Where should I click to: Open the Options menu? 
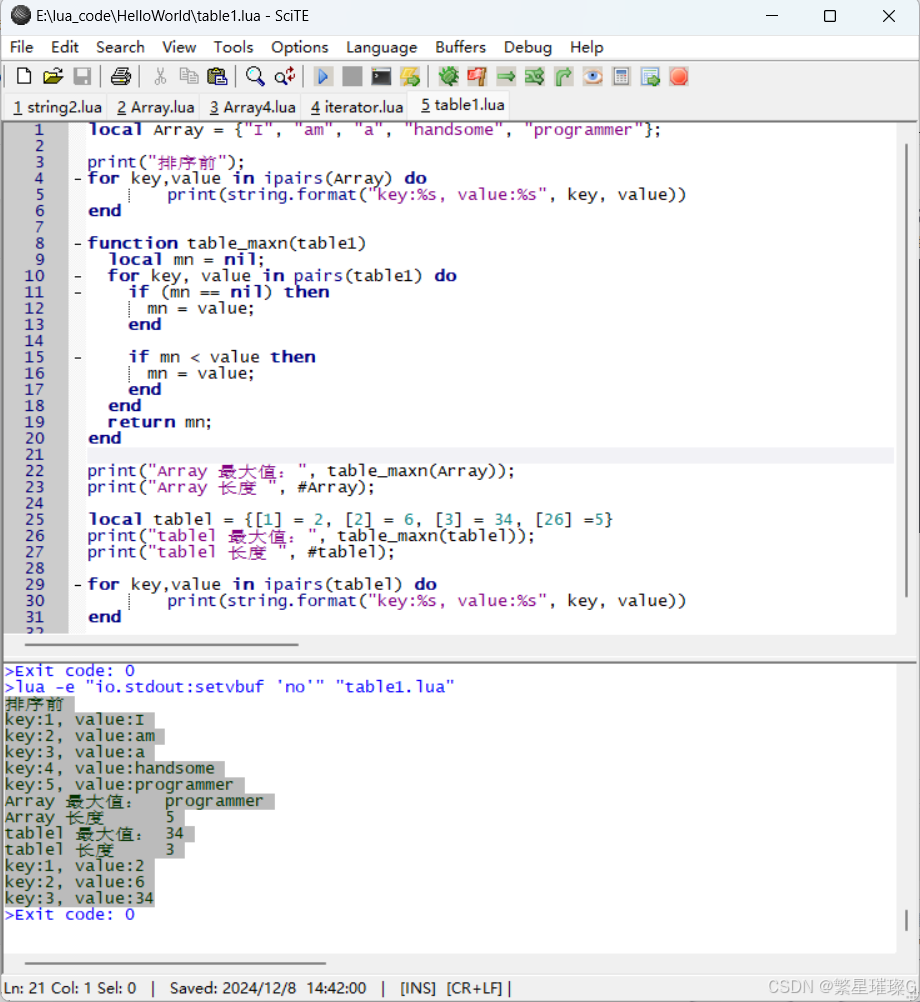(x=300, y=47)
